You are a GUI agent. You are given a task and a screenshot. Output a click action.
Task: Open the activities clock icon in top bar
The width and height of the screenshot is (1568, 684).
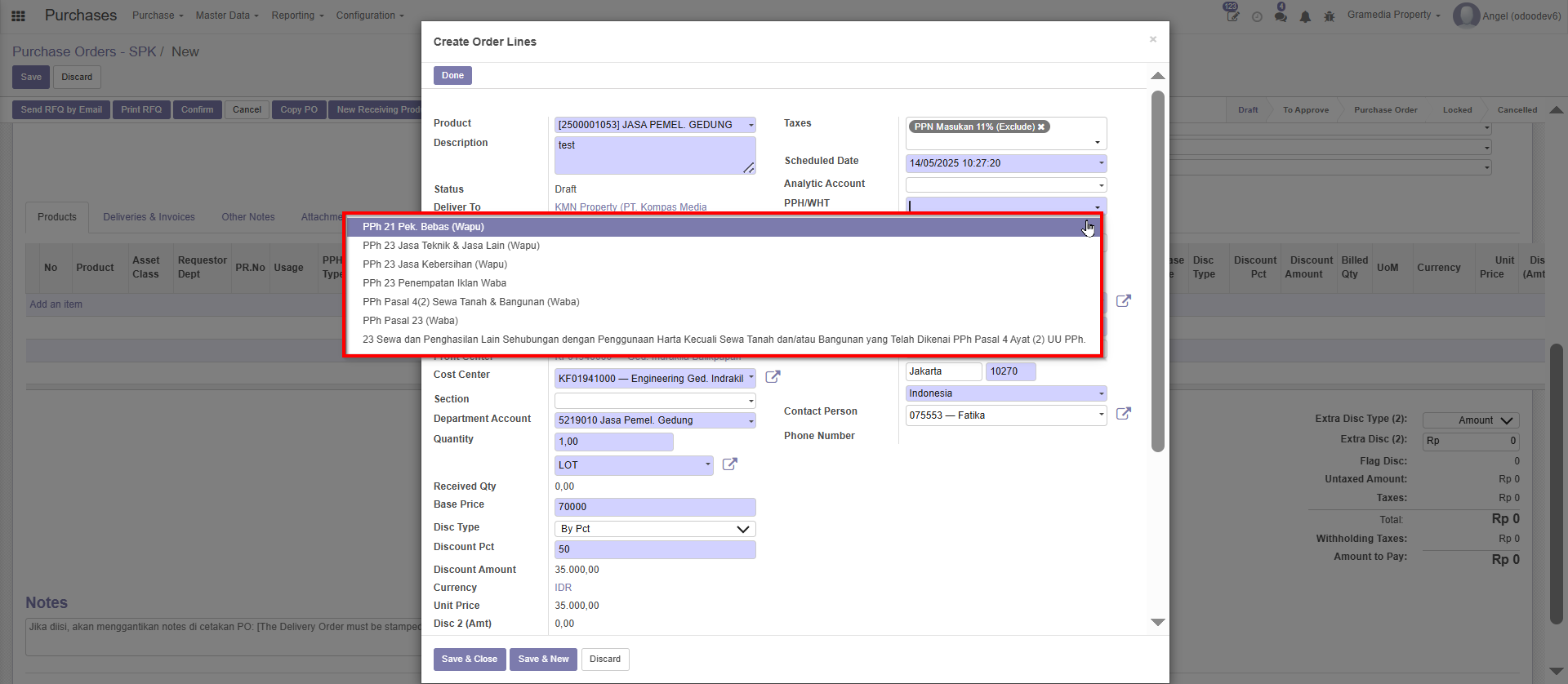(1257, 16)
